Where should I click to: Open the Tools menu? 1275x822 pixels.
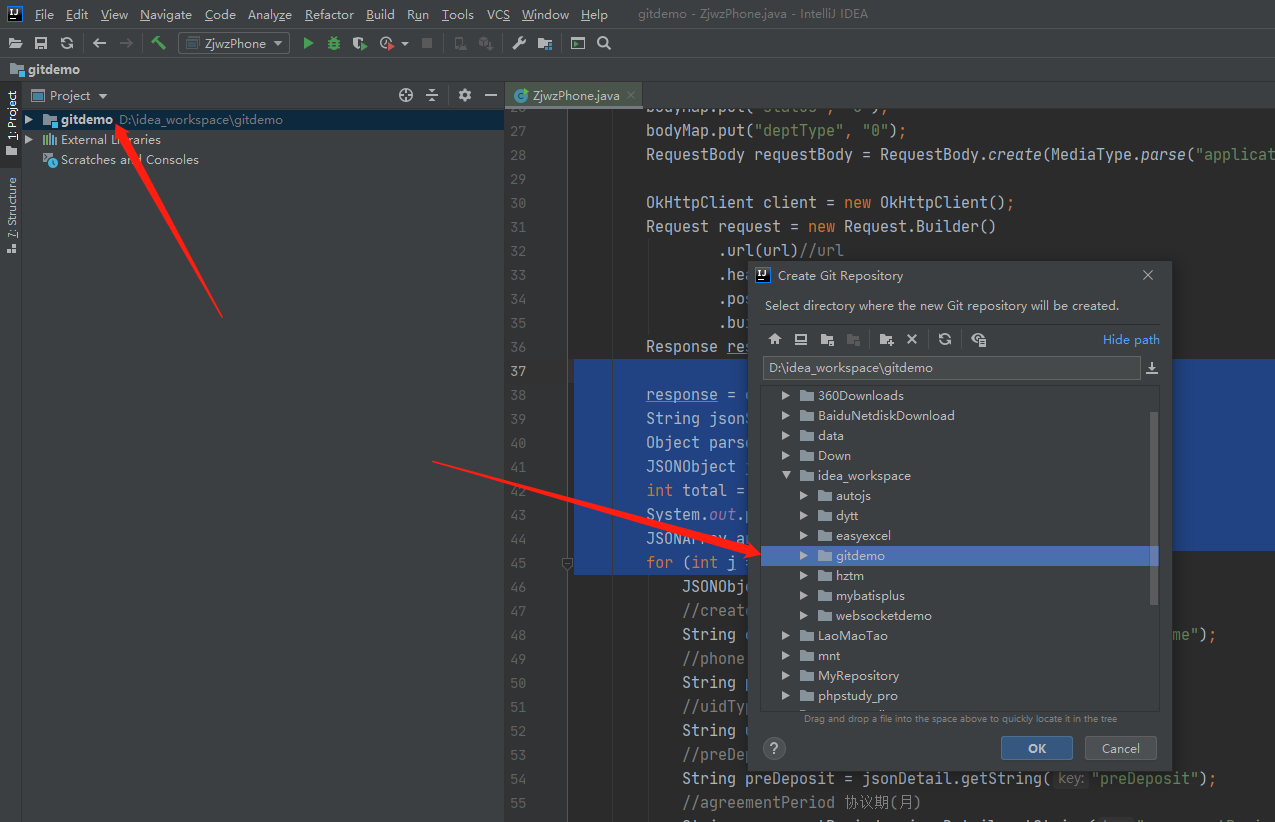(x=458, y=14)
